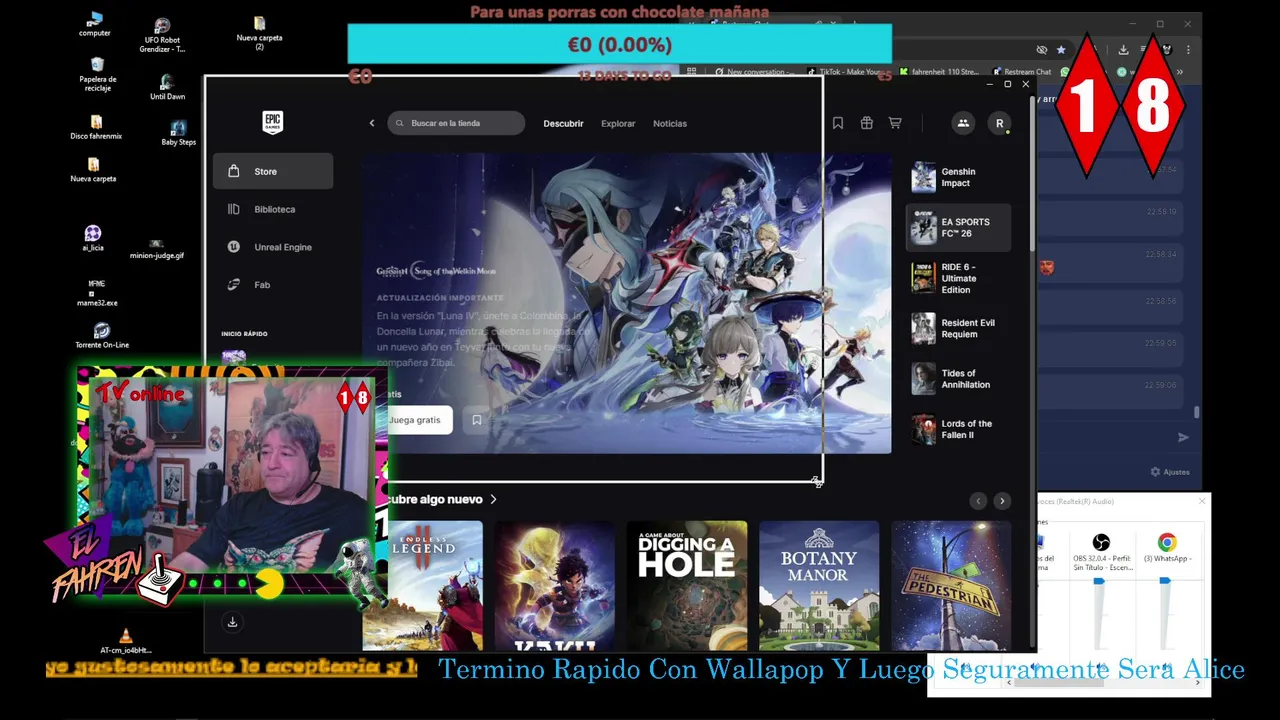Screen dimensions: 1280x720
Task: Open the 'A Game About Digging a Hole' card
Action: pos(687,586)
